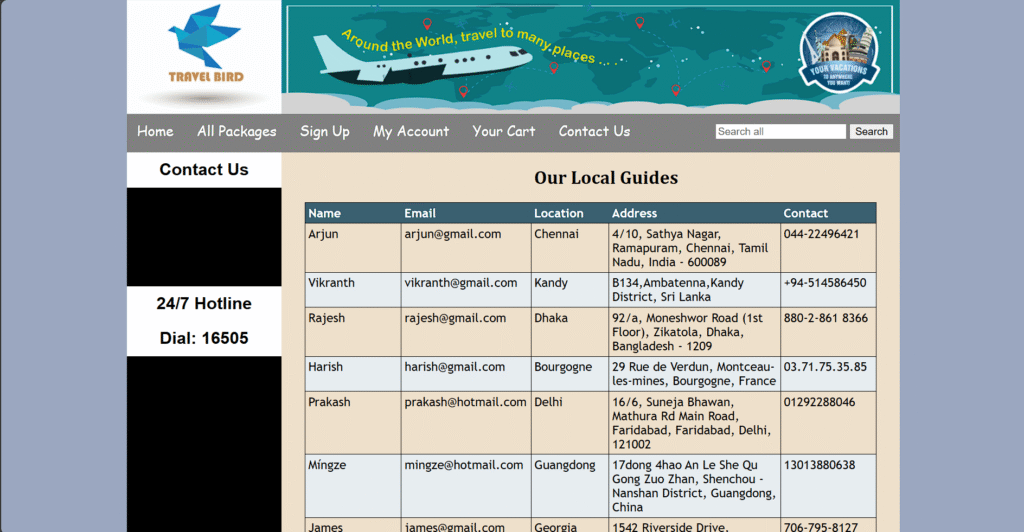Click the airplane banner image

pos(590,57)
